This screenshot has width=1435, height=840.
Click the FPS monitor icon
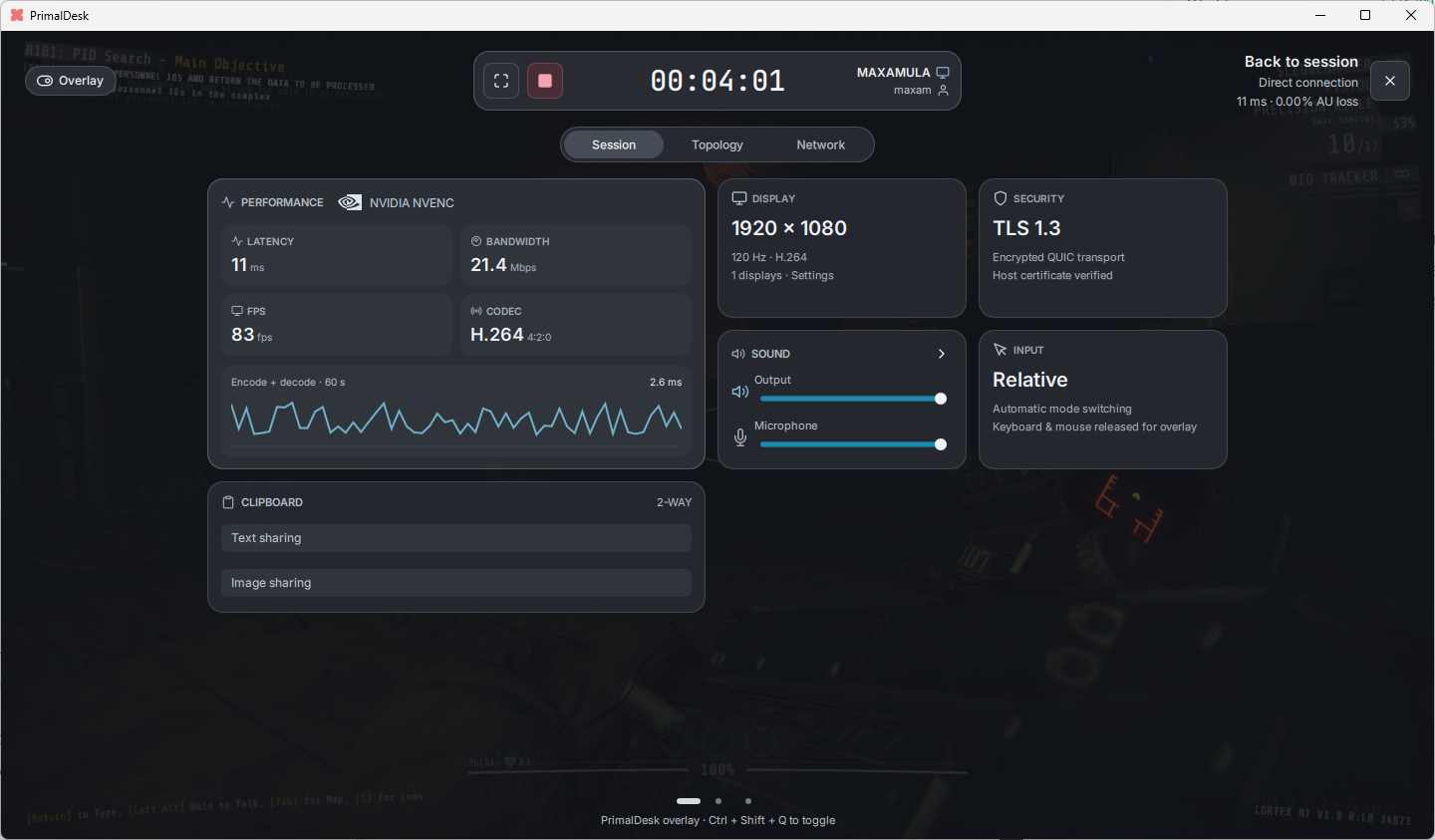[x=237, y=311]
